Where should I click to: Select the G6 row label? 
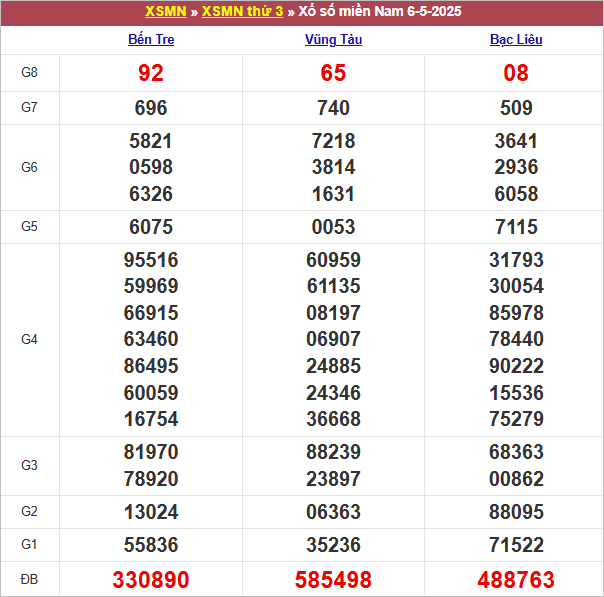(29, 167)
